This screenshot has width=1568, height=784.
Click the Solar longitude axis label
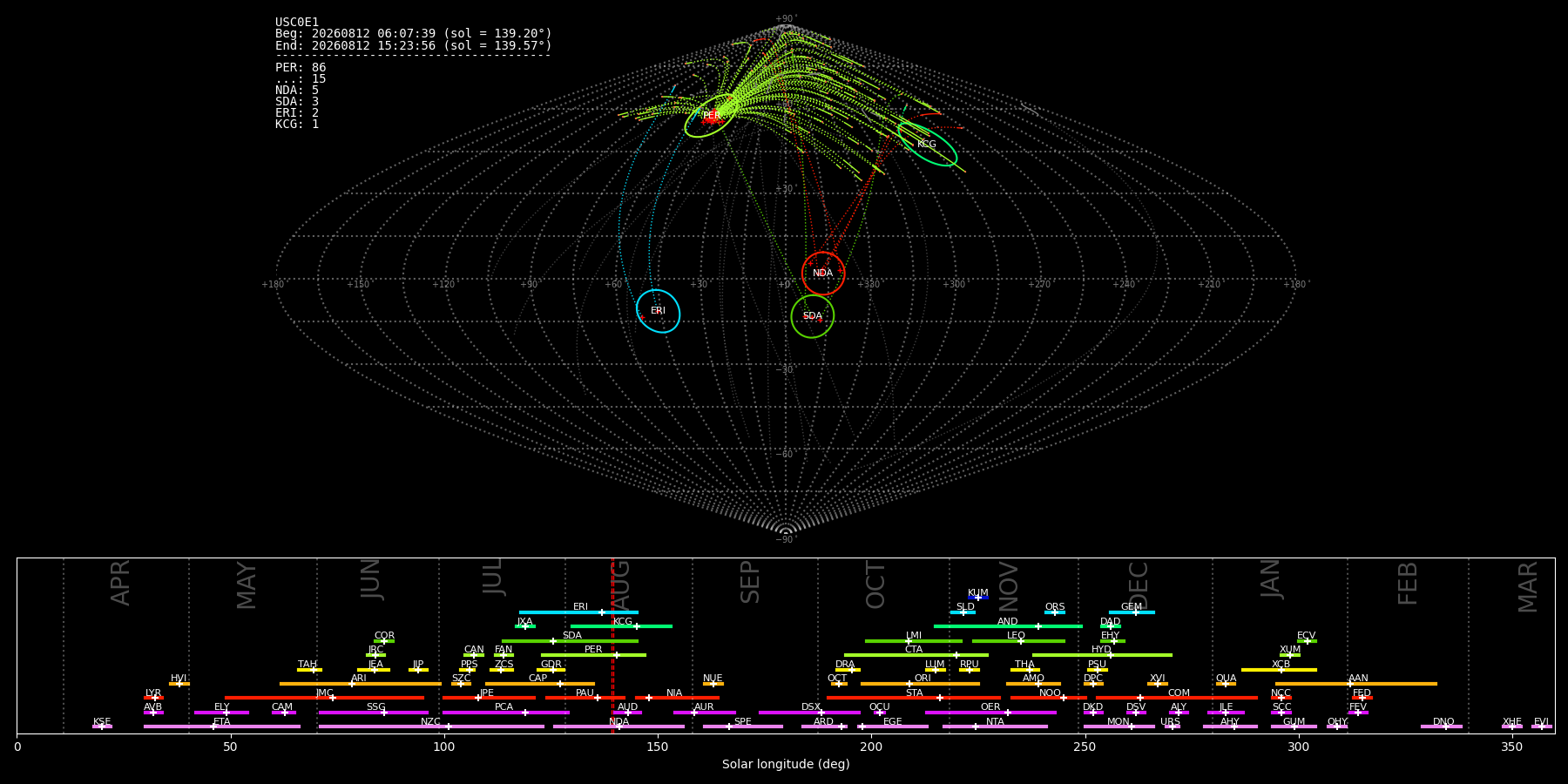pos(786,764)
